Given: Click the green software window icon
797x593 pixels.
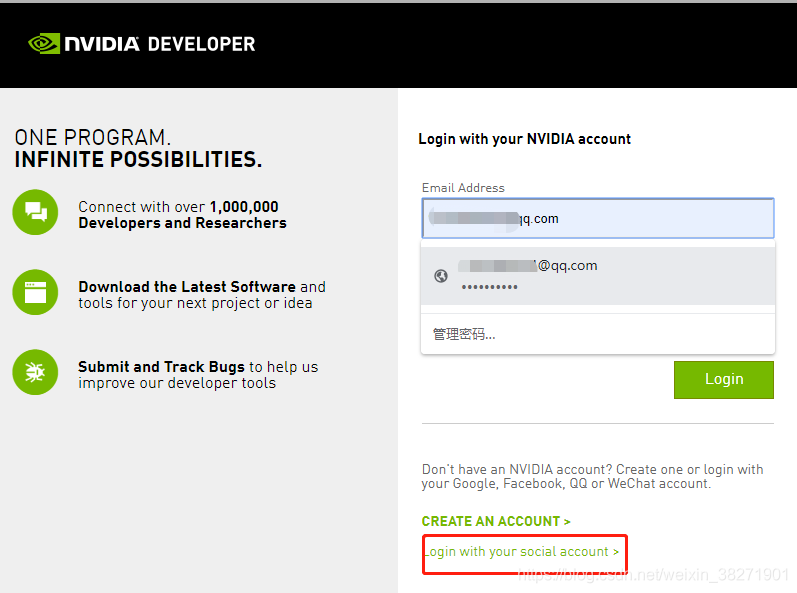Looking at the screenshot, I should coord(35,292).
